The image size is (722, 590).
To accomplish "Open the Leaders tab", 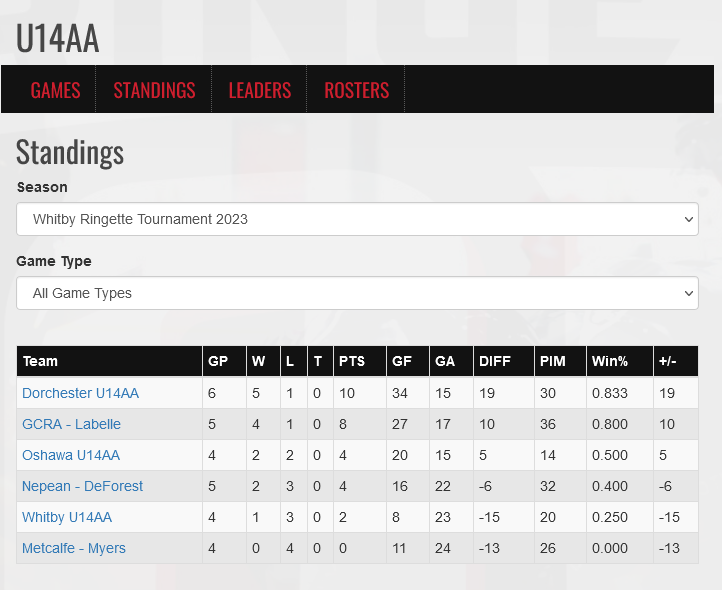I will tap(260, 90).
